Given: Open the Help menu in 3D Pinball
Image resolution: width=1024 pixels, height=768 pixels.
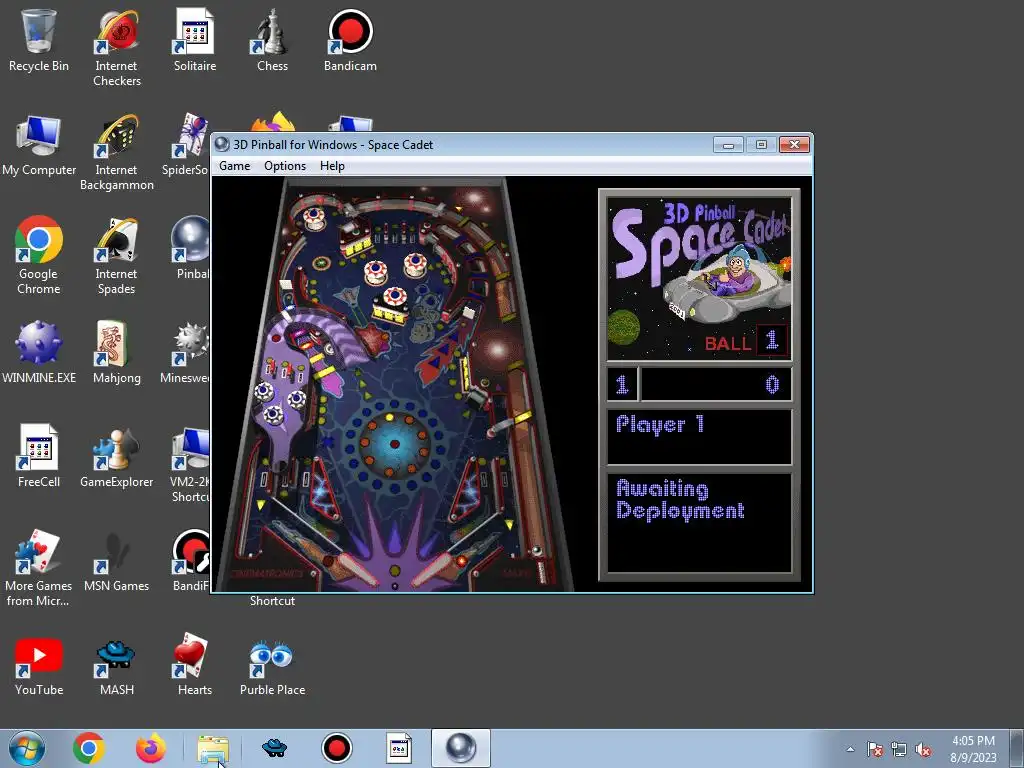Looking at the screenshot, I should point(332,166).
